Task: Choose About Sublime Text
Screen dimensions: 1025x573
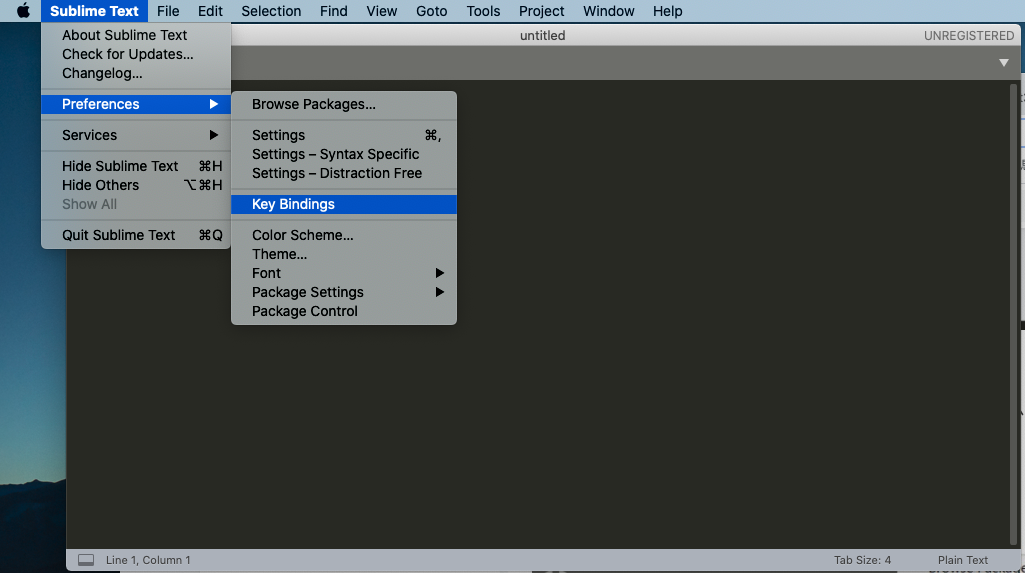Action: coord(136,35)
